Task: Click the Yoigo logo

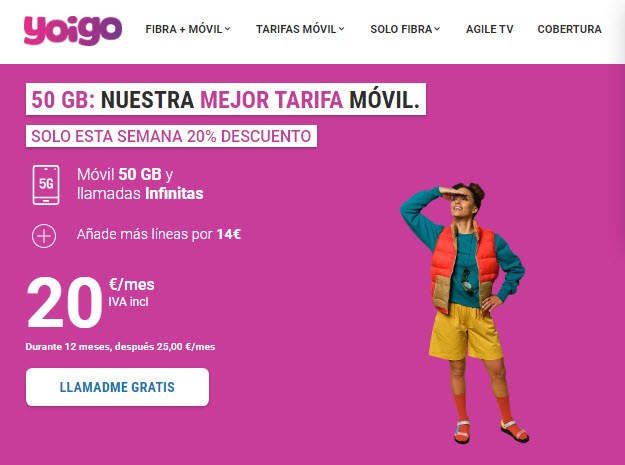Action: [73, 30]
